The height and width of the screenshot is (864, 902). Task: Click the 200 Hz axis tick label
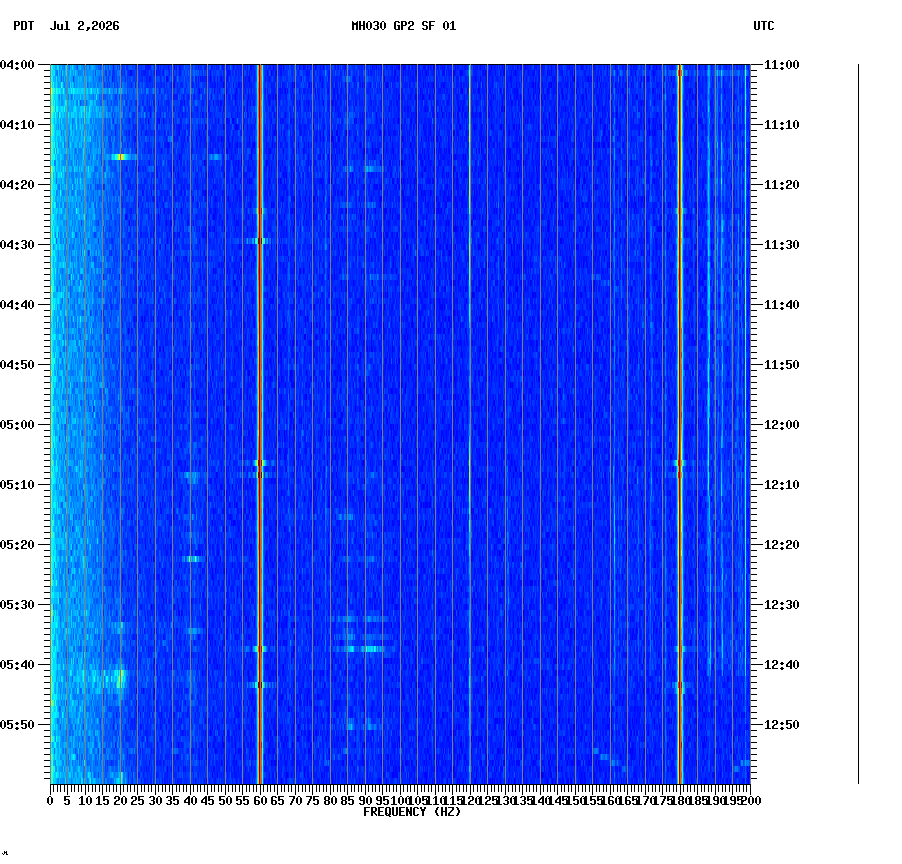751,801
